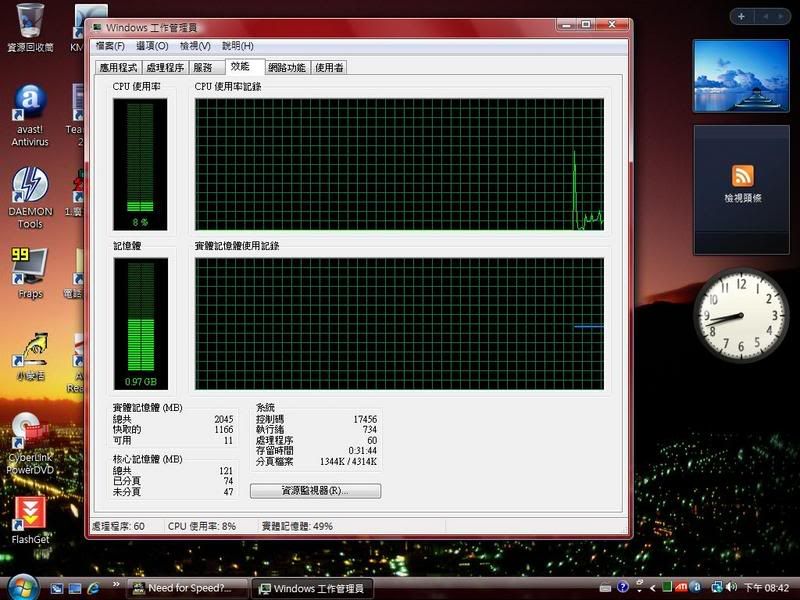
Task: Click the Windows Start orb
Action: click(19, 587)
